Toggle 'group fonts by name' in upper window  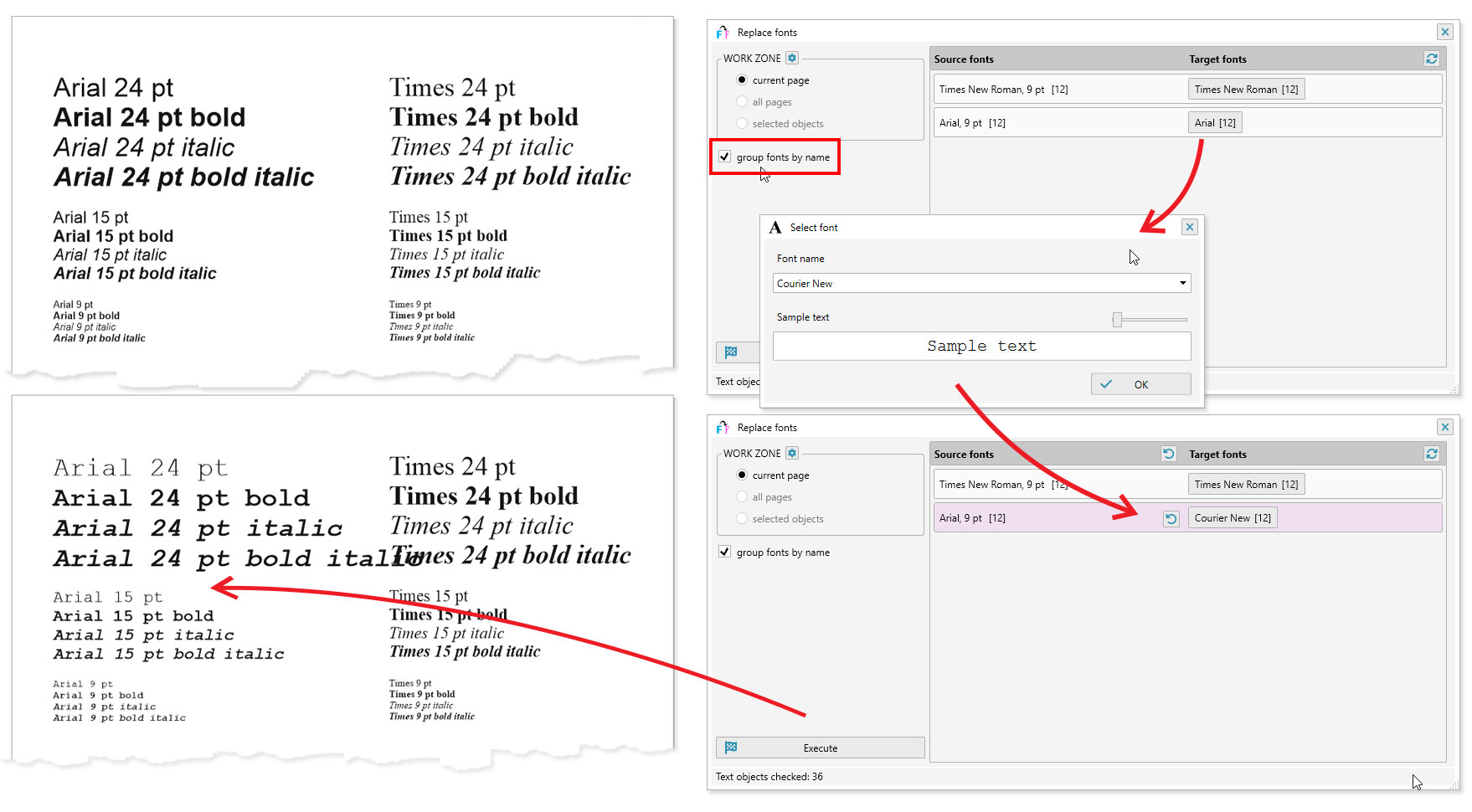coord(725,157)
